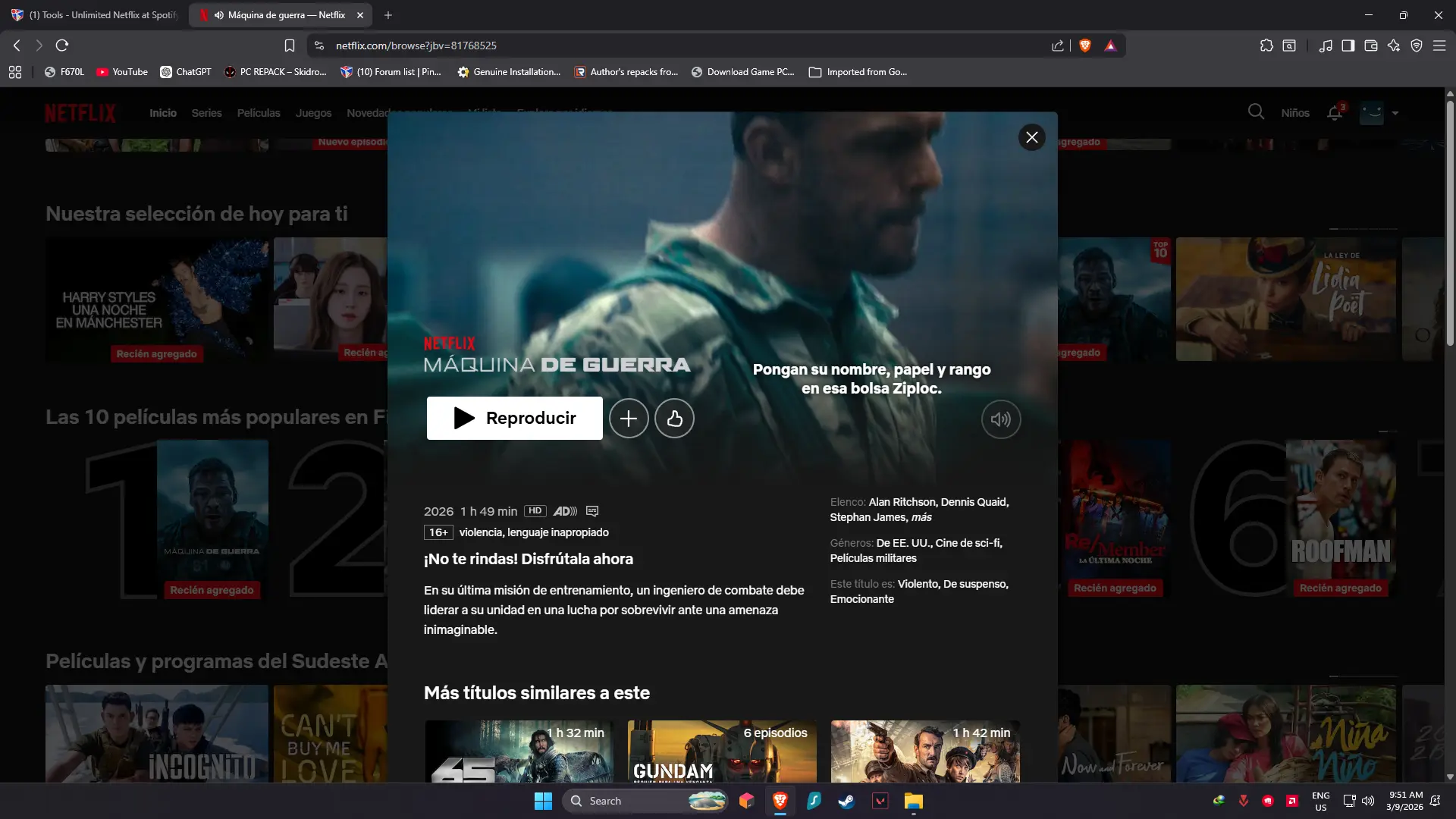Screen dimensions: 1456x819
Task: Open genre link Cine de sci-fi
Action: [x=968, y=543]
